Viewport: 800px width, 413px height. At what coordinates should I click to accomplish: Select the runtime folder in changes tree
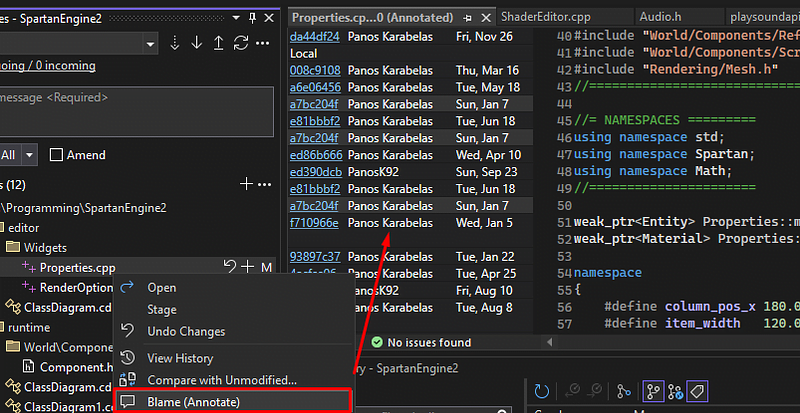coord(29,327)
